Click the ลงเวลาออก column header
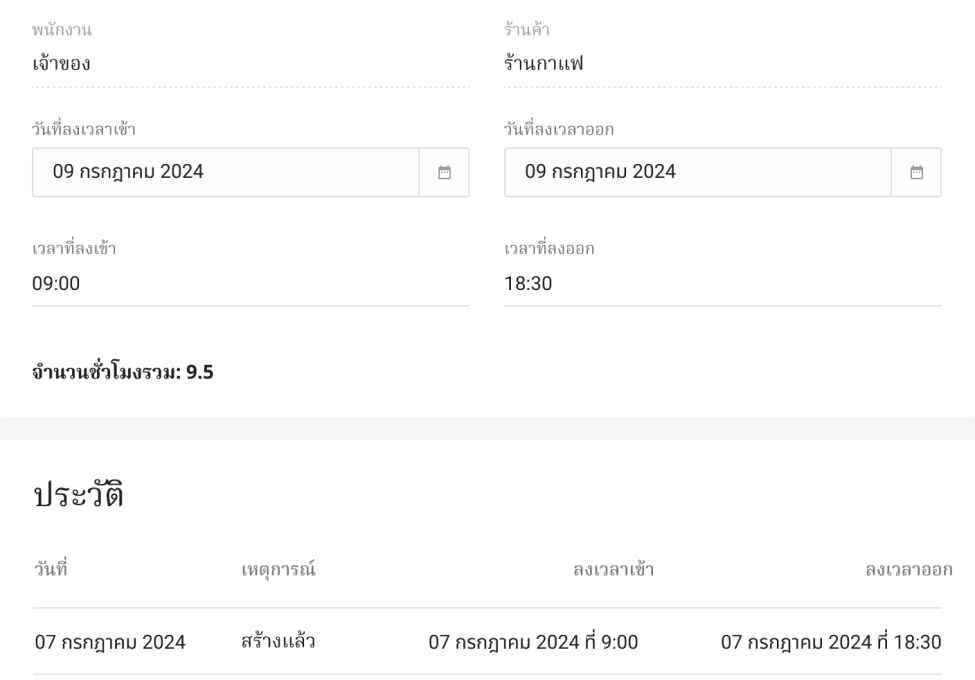This screenshot has height=680, width=975. [908, 569]
